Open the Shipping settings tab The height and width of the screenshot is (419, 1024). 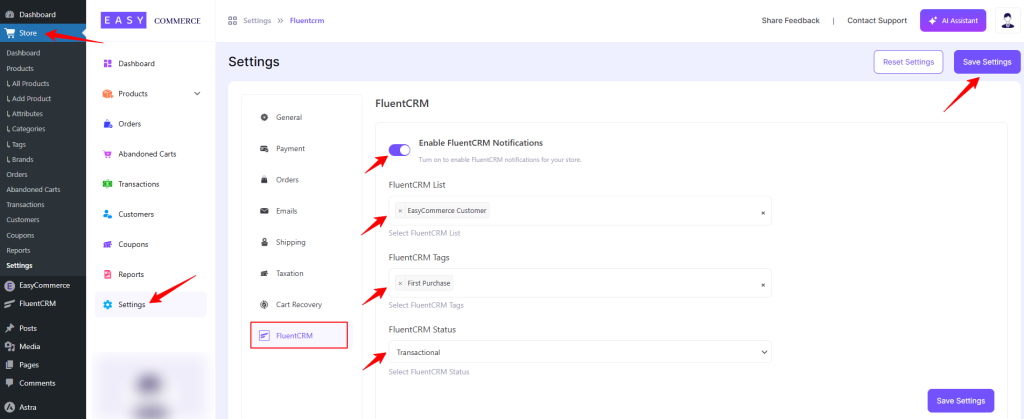coord(299,242)
